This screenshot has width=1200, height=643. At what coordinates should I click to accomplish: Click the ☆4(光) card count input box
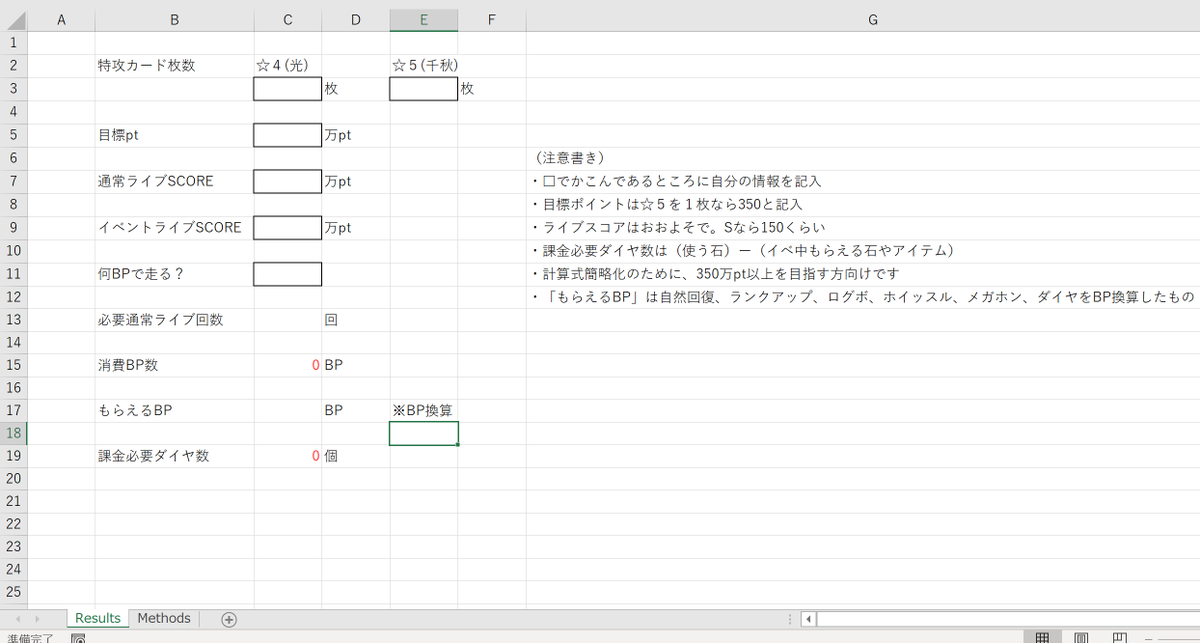[288, 89]
